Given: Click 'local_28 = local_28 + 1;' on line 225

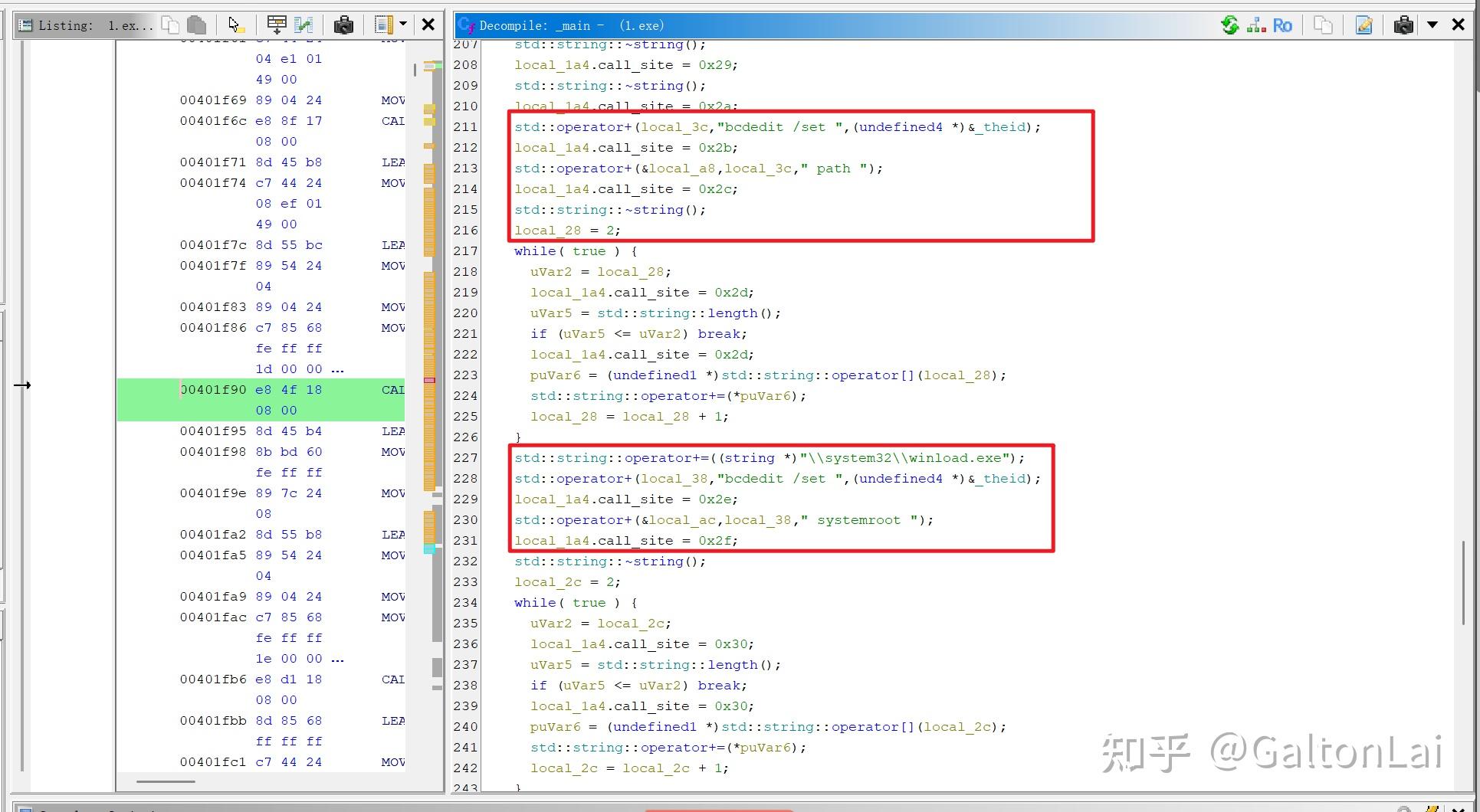Looking at the screenshot, I should (x=629, y=416).
